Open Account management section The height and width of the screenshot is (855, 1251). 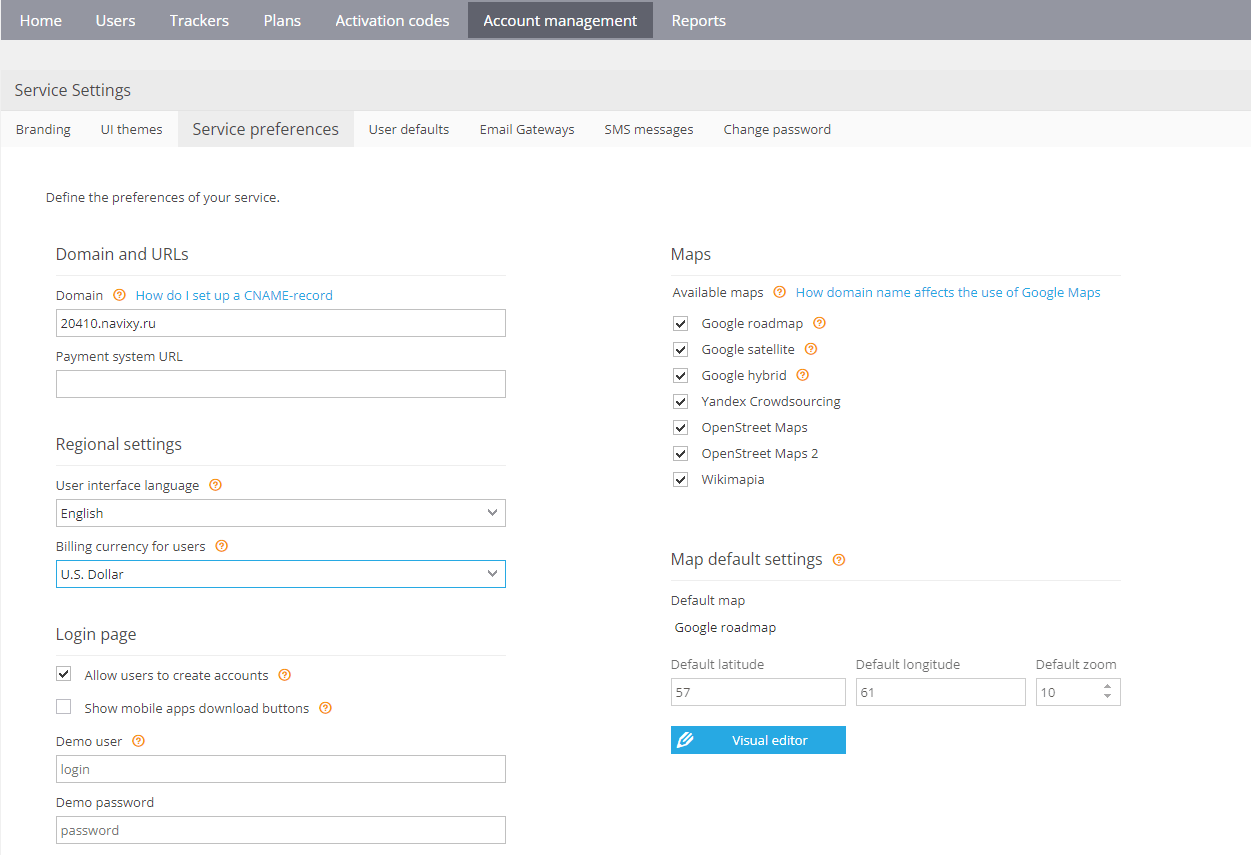click(x=560, y=20)
